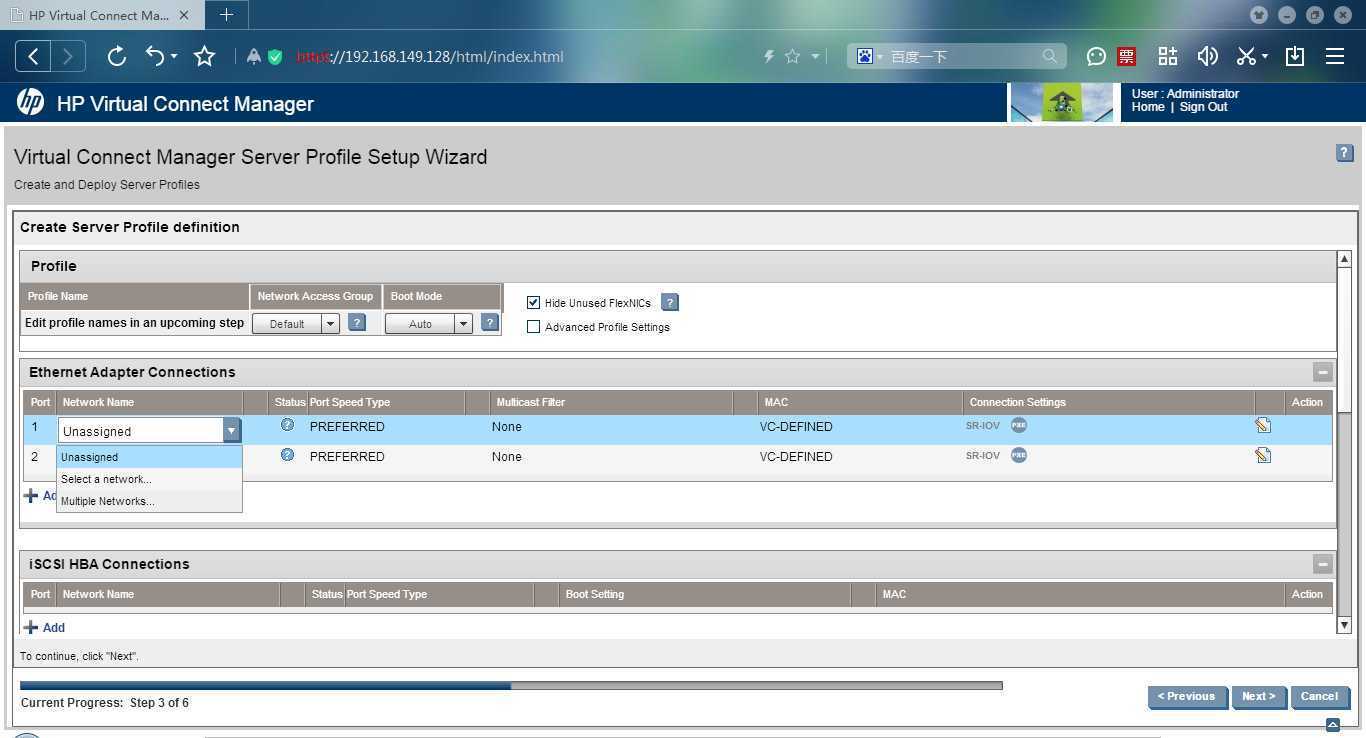This screenshot has width=1366, height=738.
Task: Open the browser downloads icon
Action: [1295, 56]
